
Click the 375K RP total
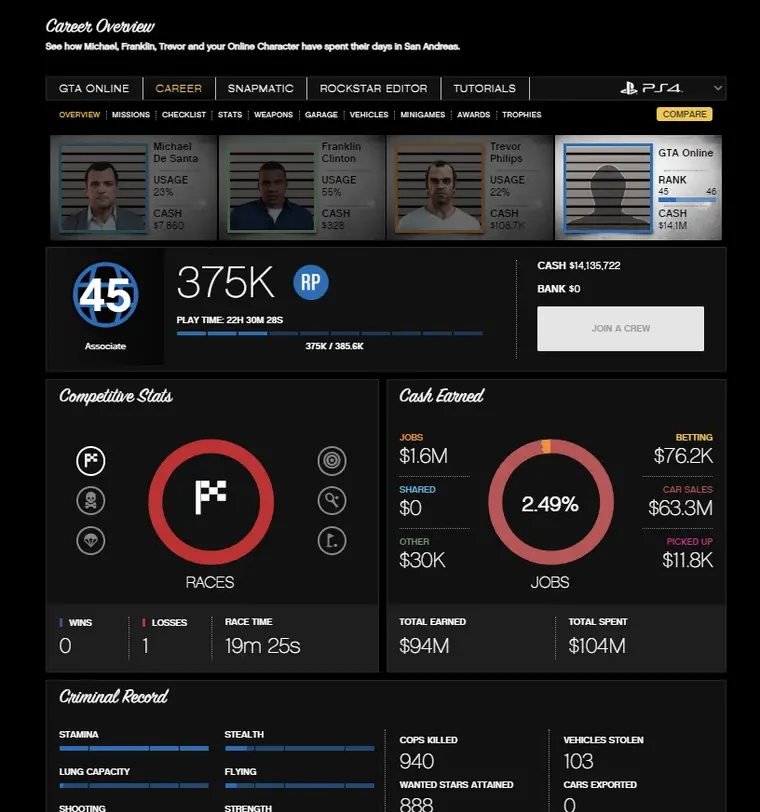click(x=225, y=283)
